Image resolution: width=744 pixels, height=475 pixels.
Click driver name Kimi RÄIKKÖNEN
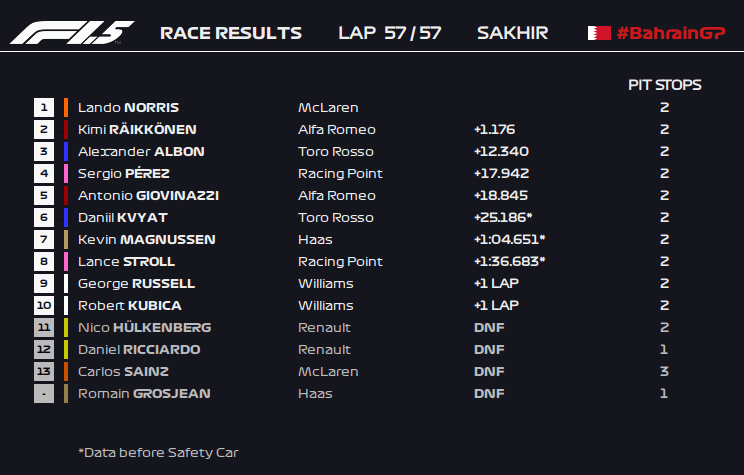tap(137, 129)
